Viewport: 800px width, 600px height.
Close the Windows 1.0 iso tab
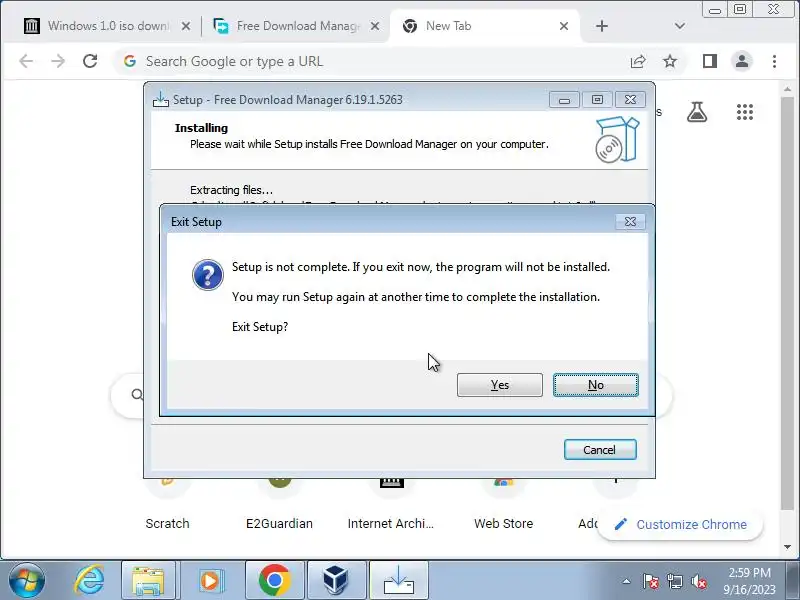coord(186,26)
